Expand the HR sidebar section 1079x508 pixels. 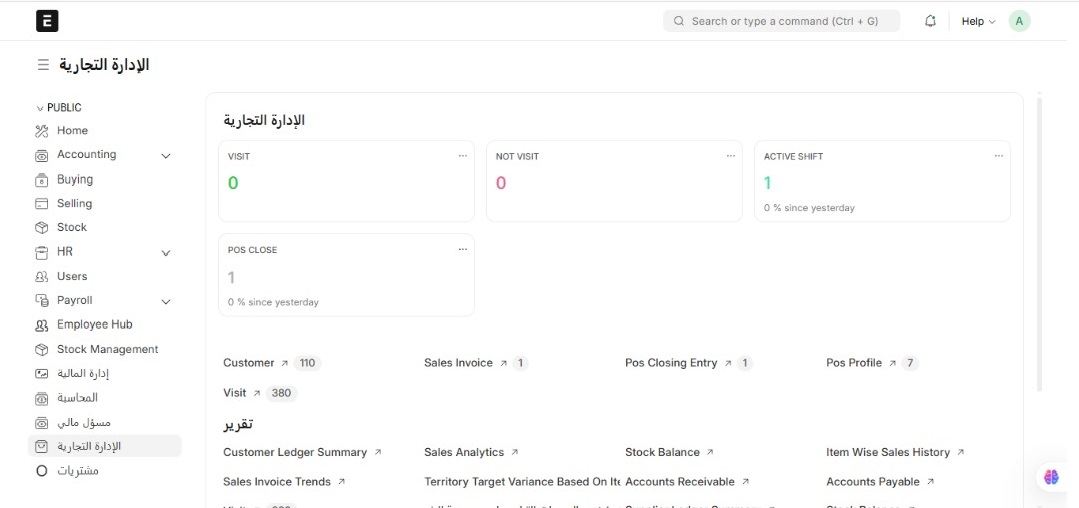point(166,253)
